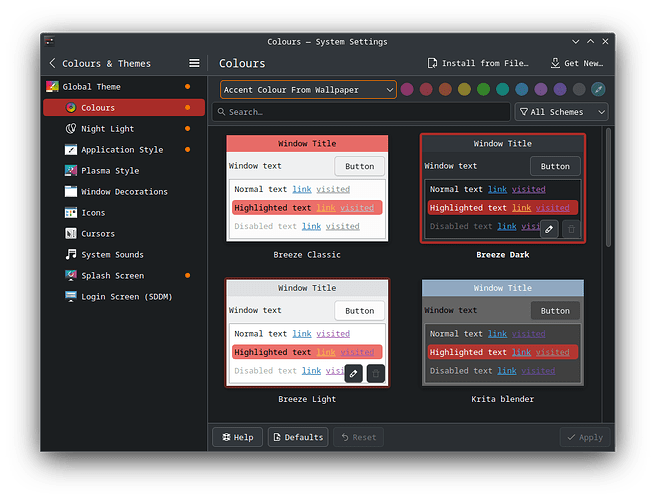Click the System Sounds music note icon

coord(71,254)
